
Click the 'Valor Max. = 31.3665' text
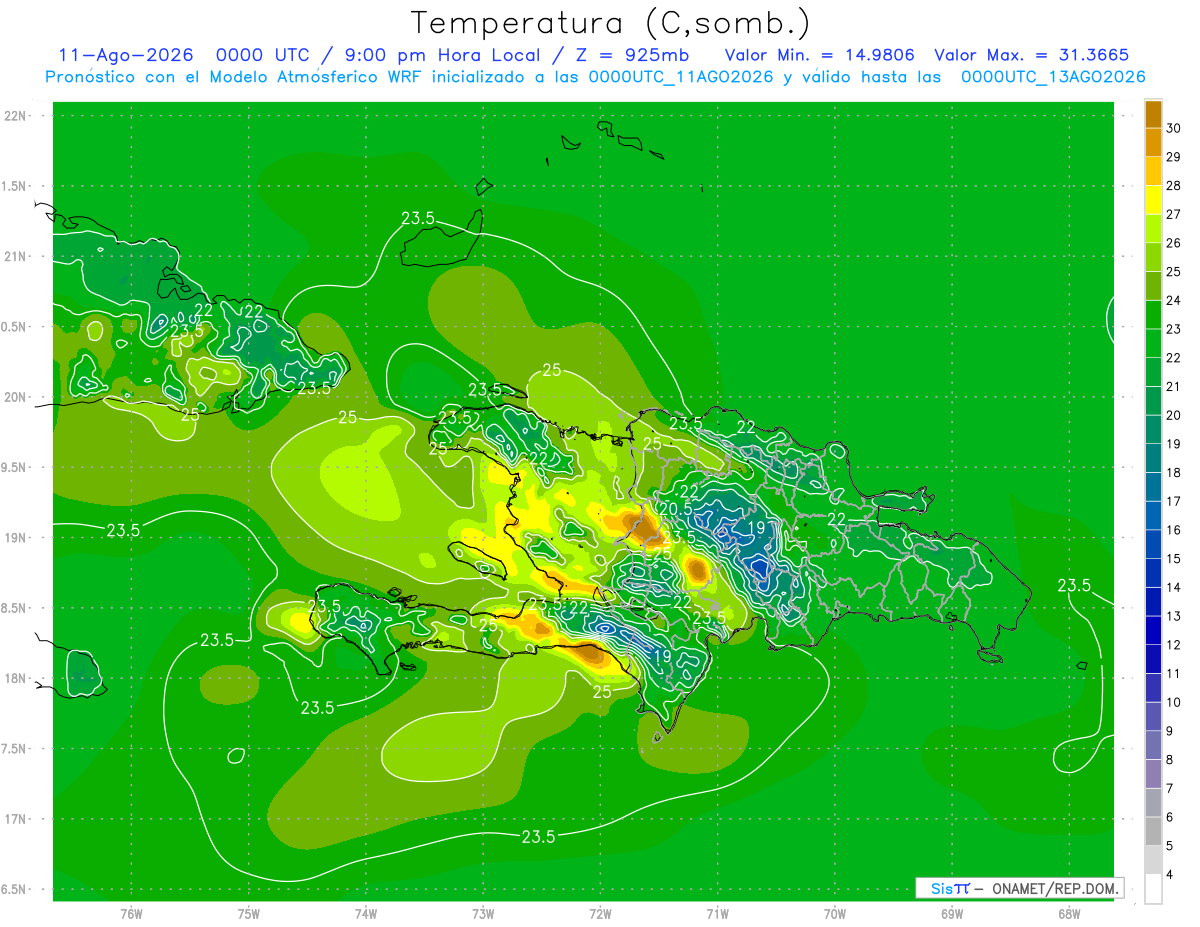coord(1032,55)
